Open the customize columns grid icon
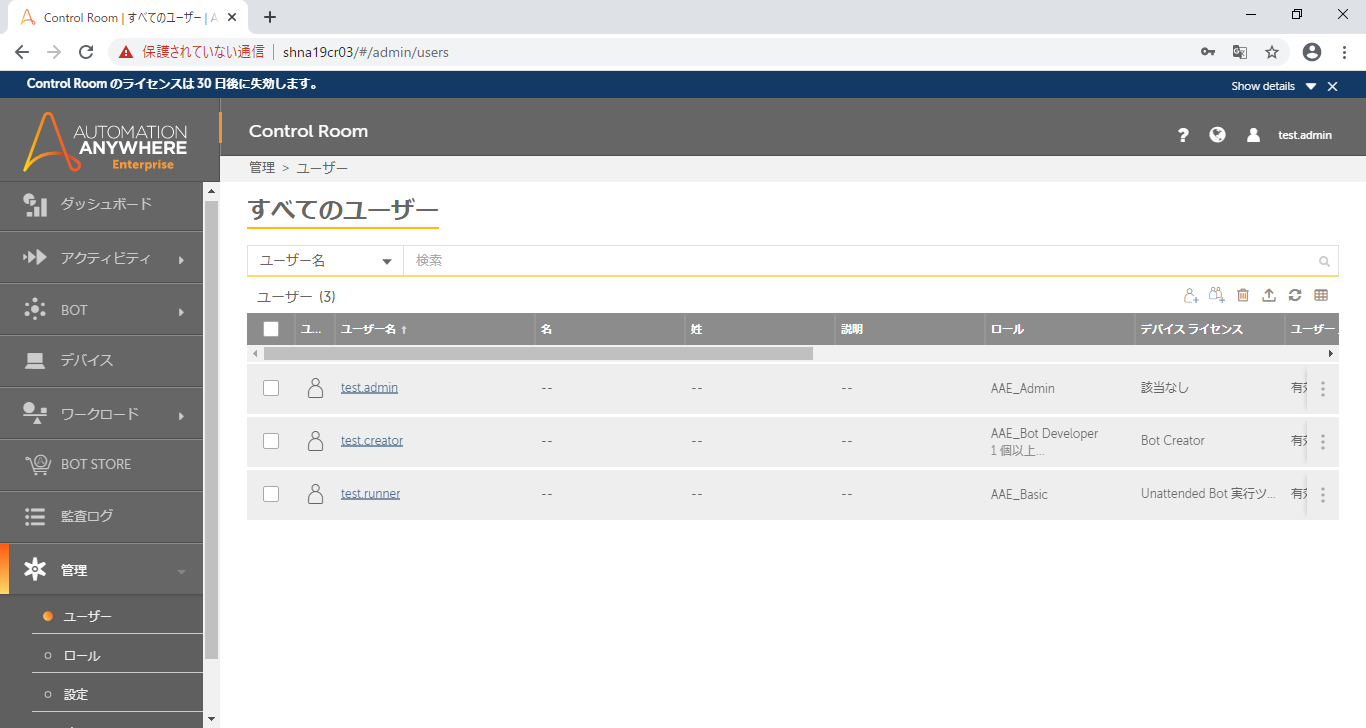The width and height of the screenshot is (1366, 728). [x=1321, y=295]
